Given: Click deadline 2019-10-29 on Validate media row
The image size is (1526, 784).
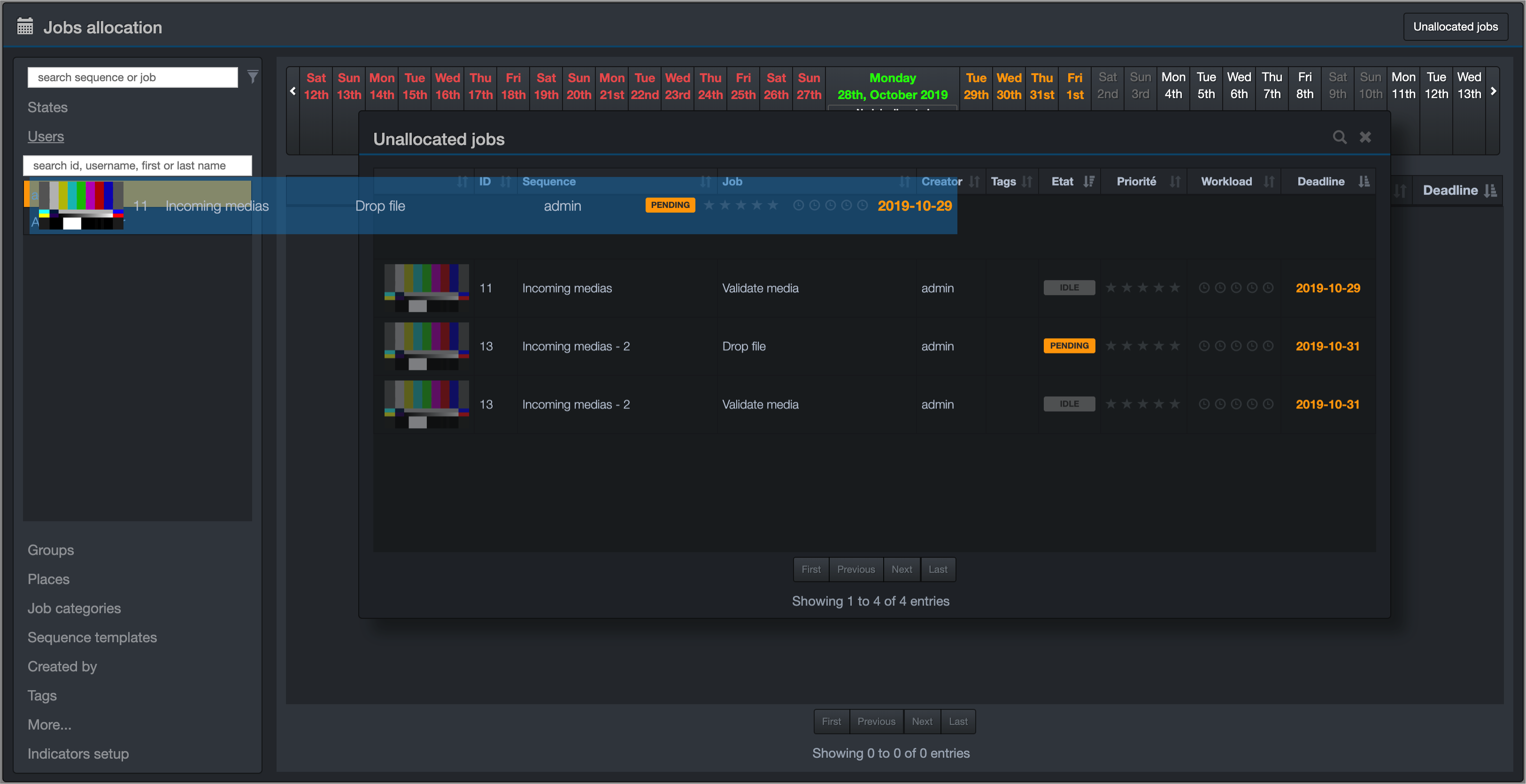Looking at the screenshot, I should click(x=1327, y=288).
